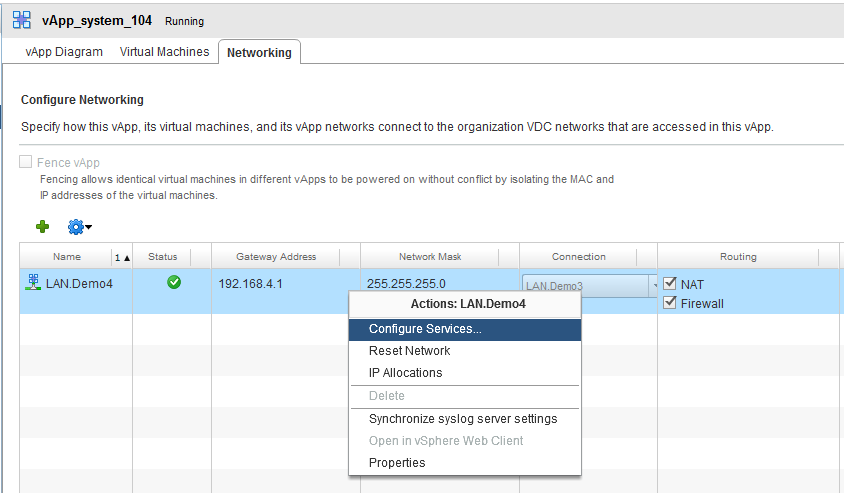Viewport: 844px width, 493px height.
Task: Select the Networking tab
Action: click(259, 52)
